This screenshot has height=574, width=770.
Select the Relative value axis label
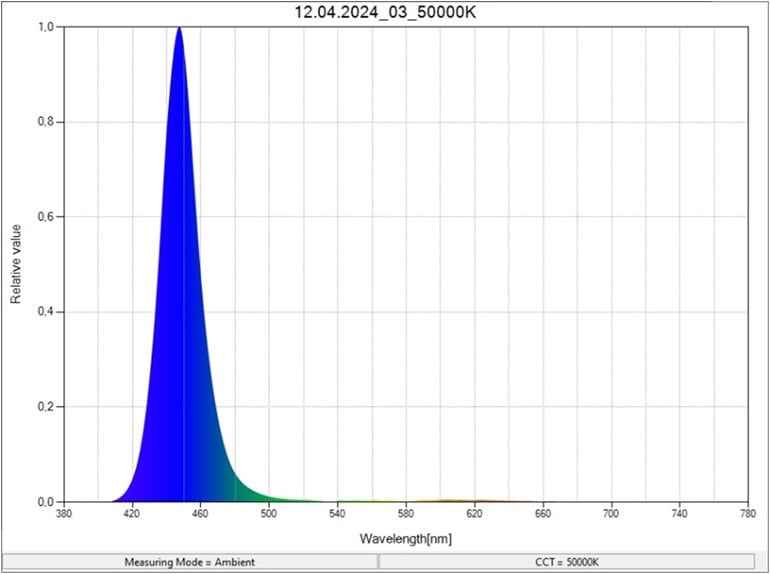[17, 265]
